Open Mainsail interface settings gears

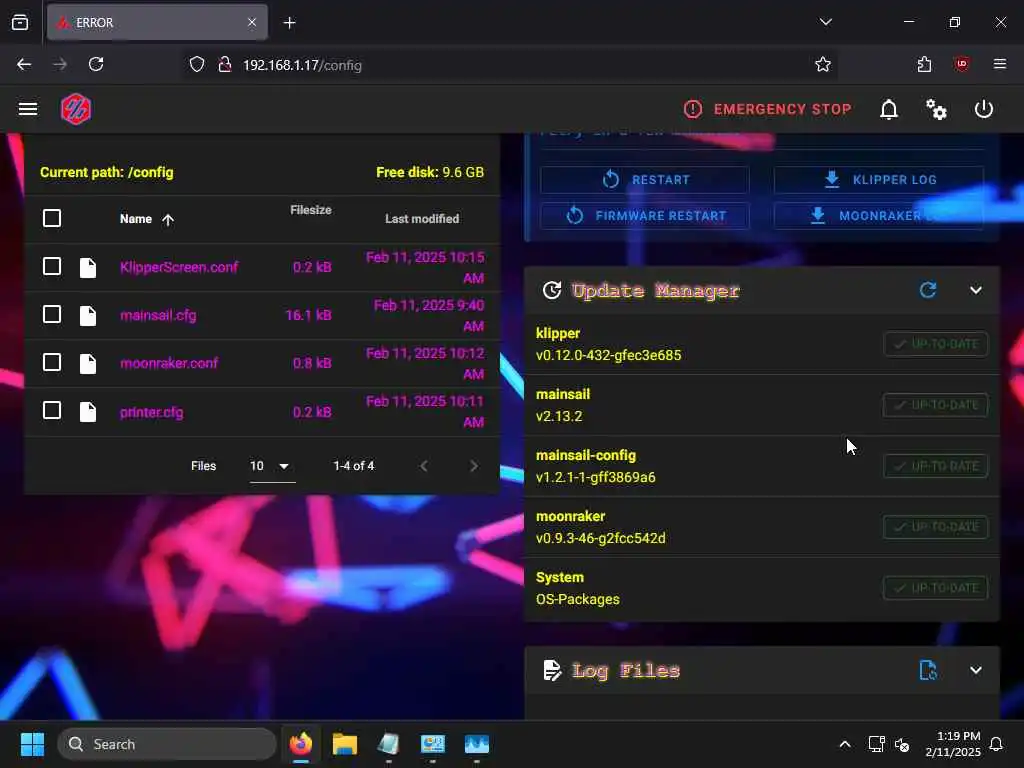[936, 109]
